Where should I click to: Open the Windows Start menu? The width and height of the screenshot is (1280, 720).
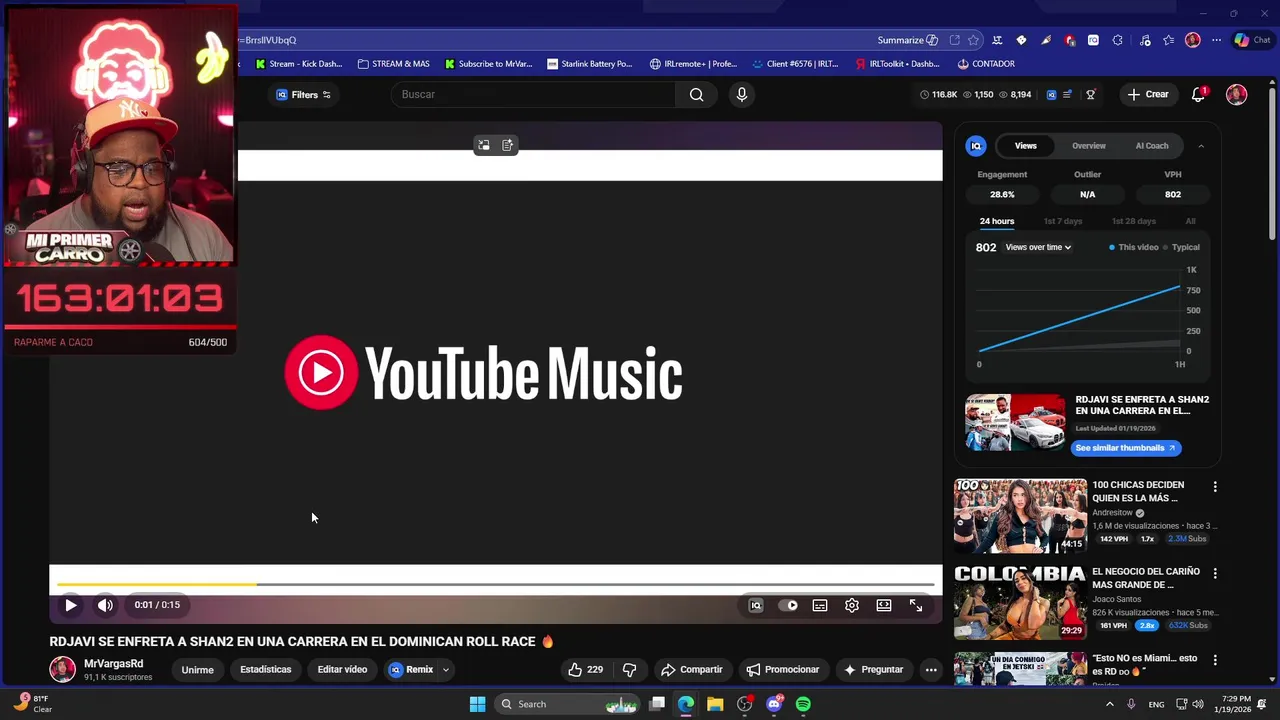coord(477,704)
